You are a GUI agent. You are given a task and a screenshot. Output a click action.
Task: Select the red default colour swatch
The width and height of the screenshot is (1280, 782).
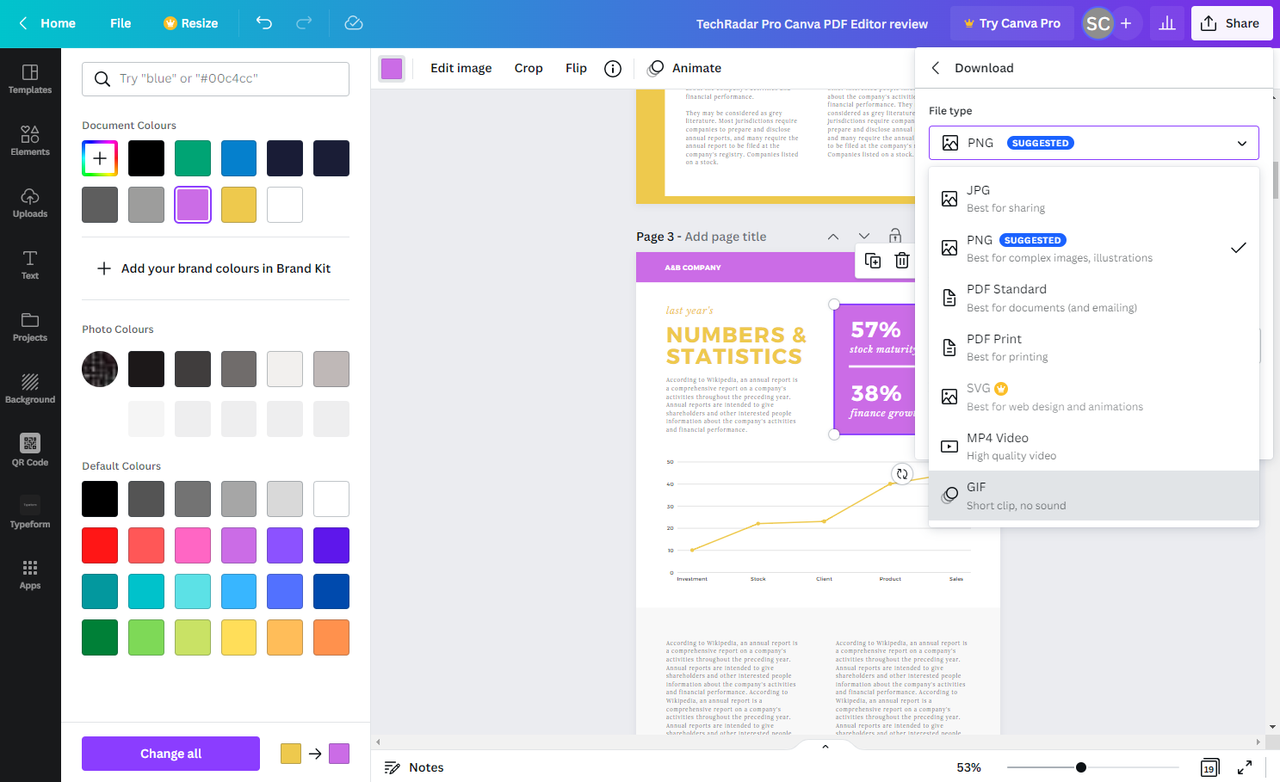tap(100, 545)
